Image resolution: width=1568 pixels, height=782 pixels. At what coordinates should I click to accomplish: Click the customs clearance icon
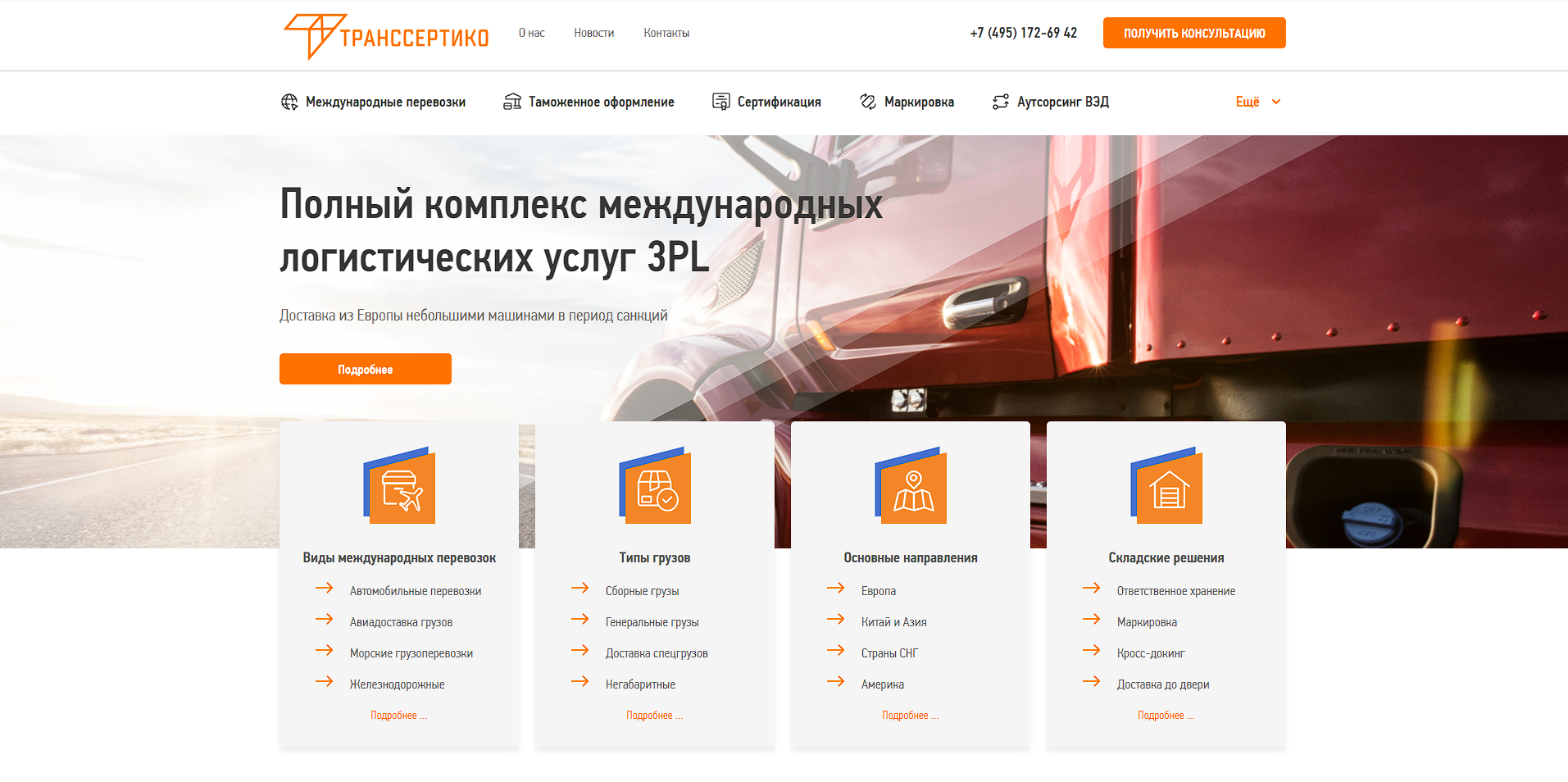[x=512, y=102]
